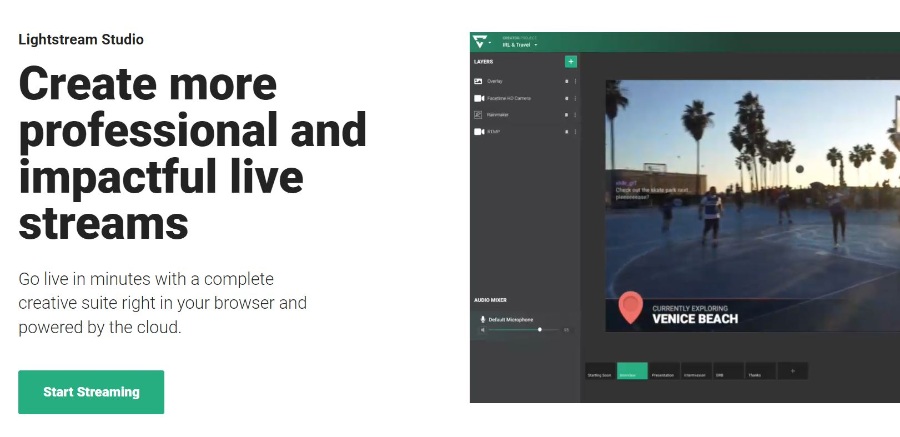Click the RTMP layer camera icon

coord(479,132)
